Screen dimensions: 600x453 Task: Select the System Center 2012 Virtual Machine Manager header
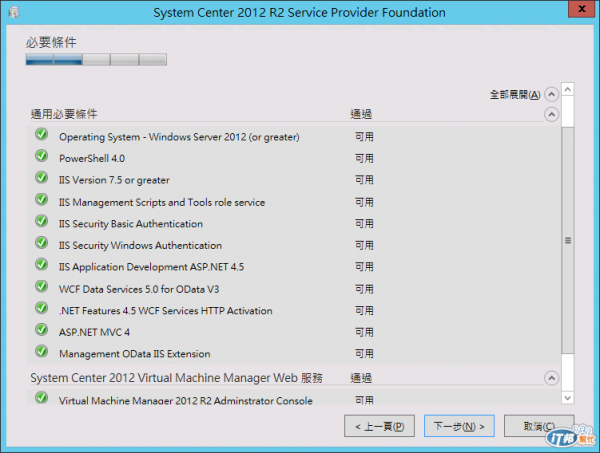click(x=176, y=378)
